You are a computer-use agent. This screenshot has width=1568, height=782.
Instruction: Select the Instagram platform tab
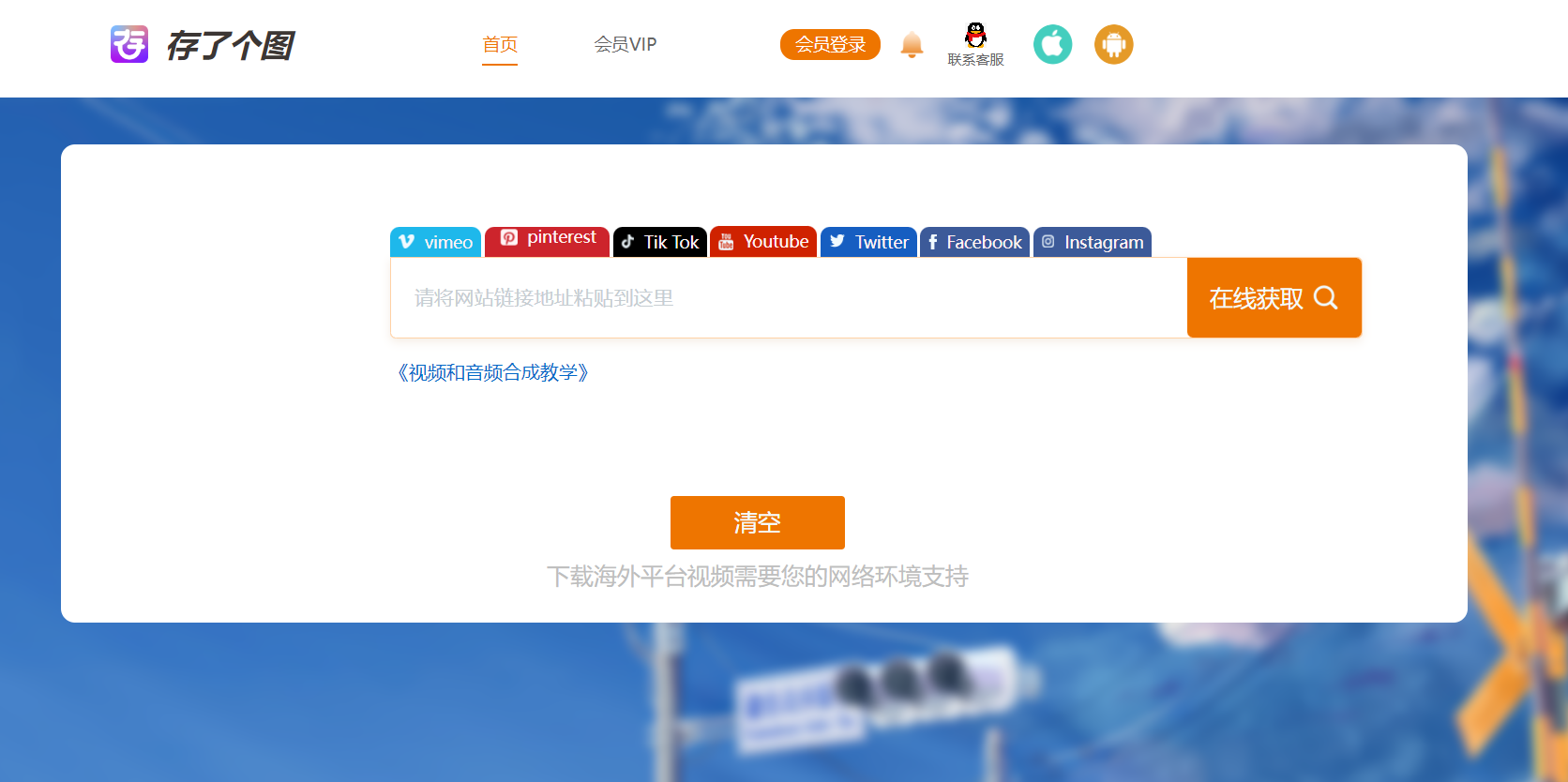[1093, 242]
